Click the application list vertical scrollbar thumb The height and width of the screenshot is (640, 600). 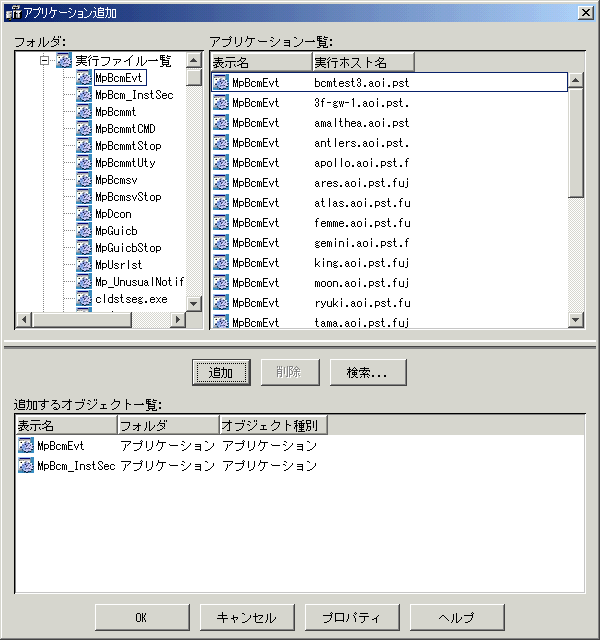[x=576, y=143]
